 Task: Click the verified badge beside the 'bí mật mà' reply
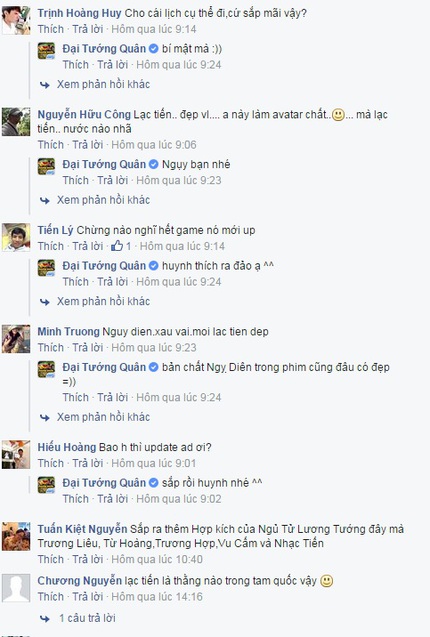pos(154,49)
